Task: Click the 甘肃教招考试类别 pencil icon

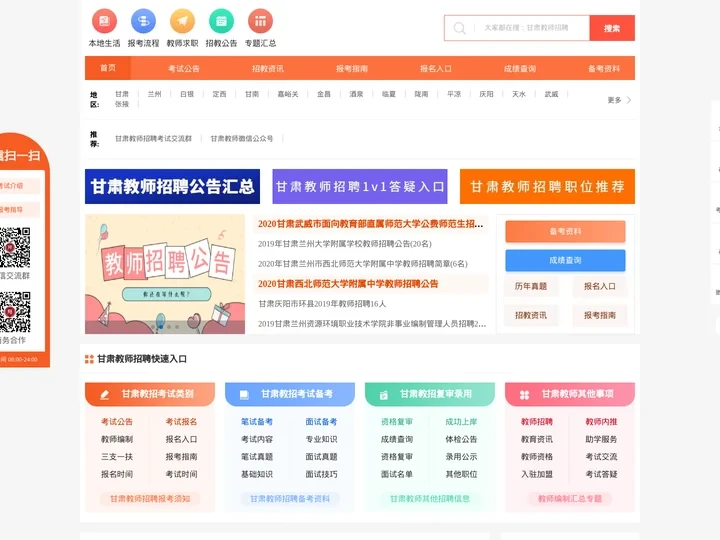Action: (x=105, y=394)
